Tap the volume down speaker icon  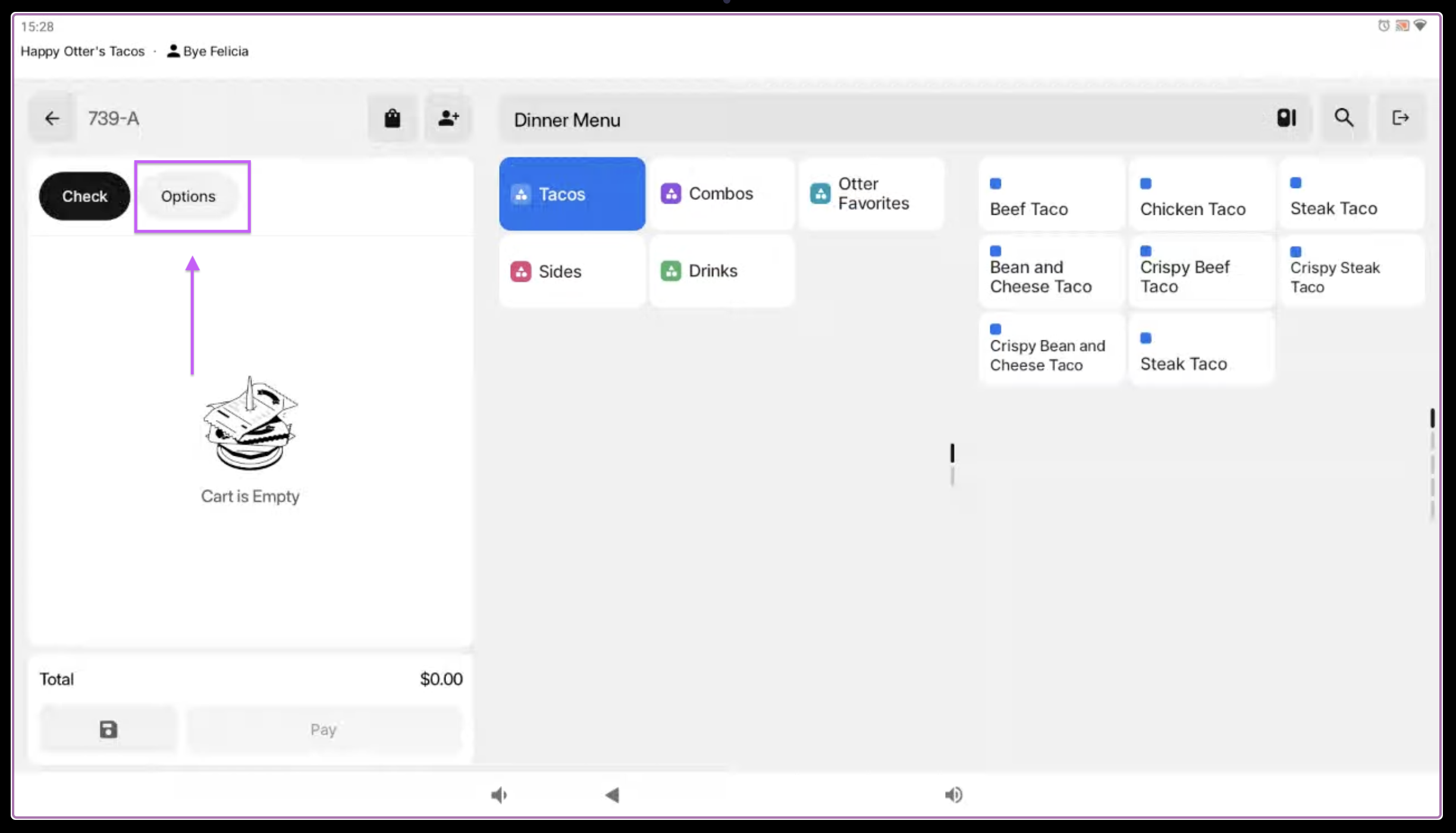pyautogui.click(x=498, y=795)
